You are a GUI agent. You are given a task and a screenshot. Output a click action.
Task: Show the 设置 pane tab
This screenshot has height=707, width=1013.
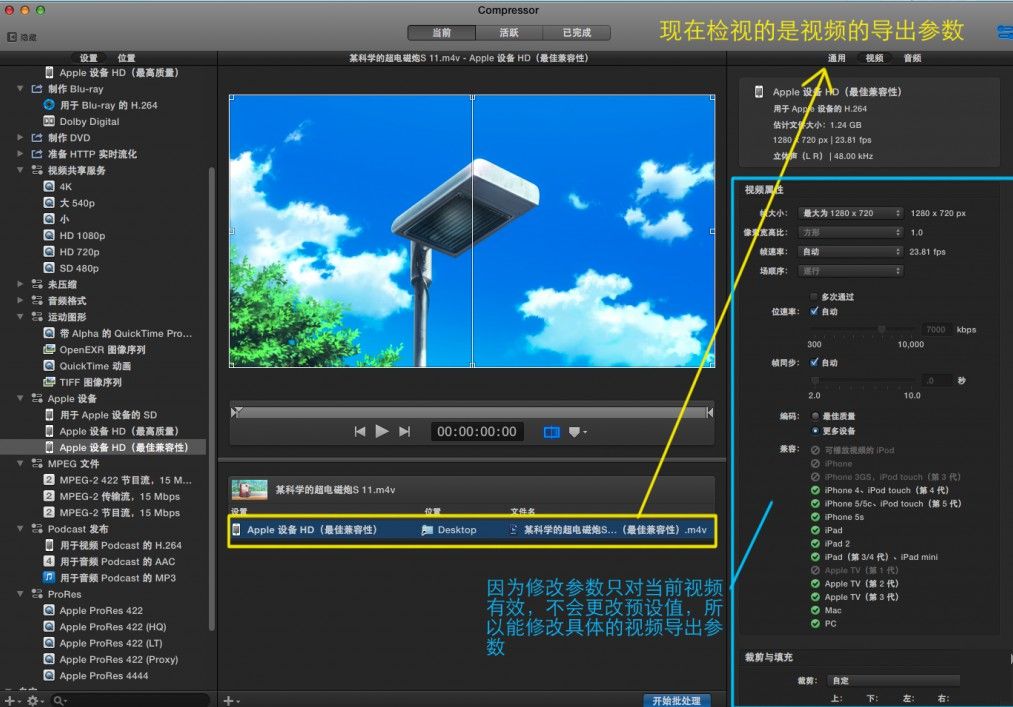click(89, 58)
